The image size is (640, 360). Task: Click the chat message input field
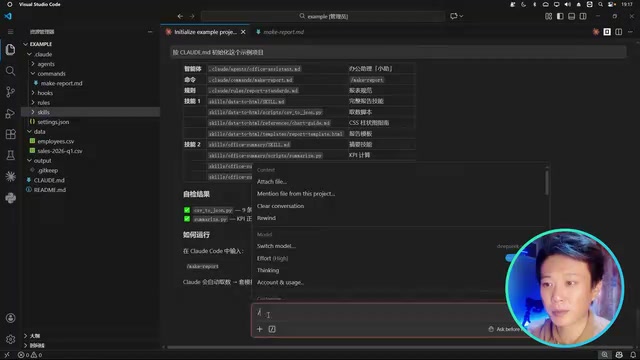380,313
